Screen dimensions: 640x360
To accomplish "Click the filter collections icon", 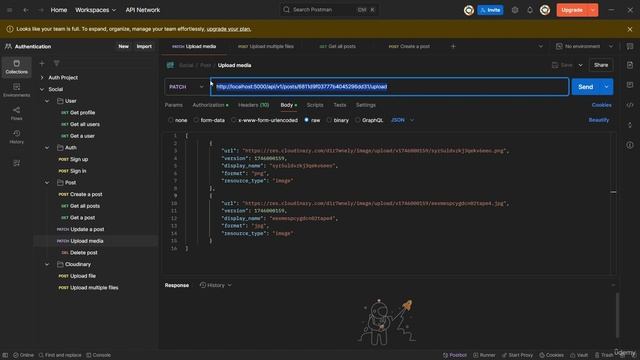I will [x=56, y=63].
